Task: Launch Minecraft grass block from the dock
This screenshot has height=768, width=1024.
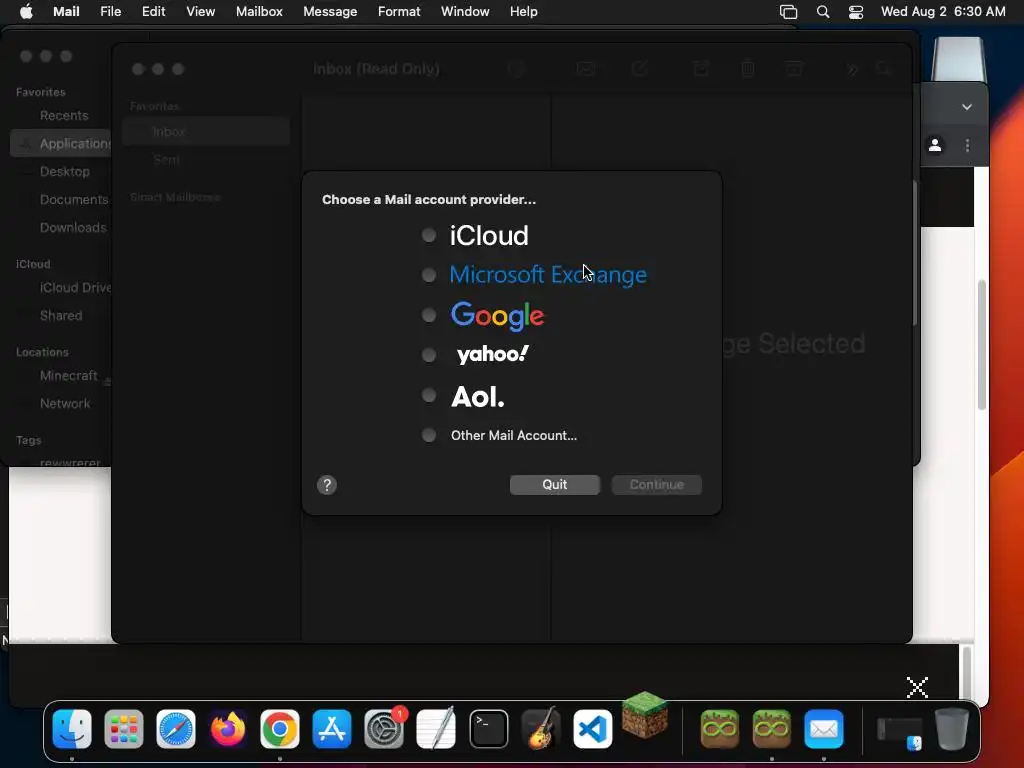Action: pos(645,715)
